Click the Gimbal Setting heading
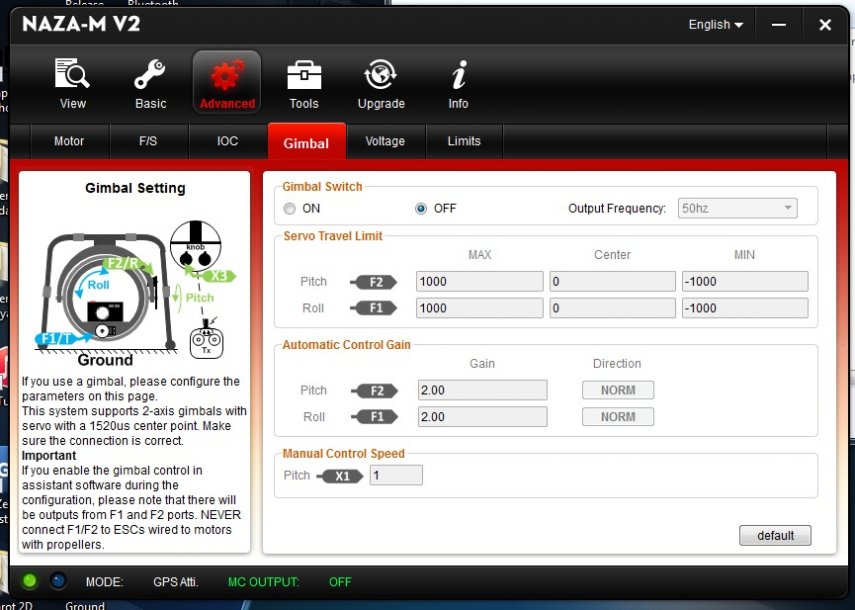 coord(135,188)
